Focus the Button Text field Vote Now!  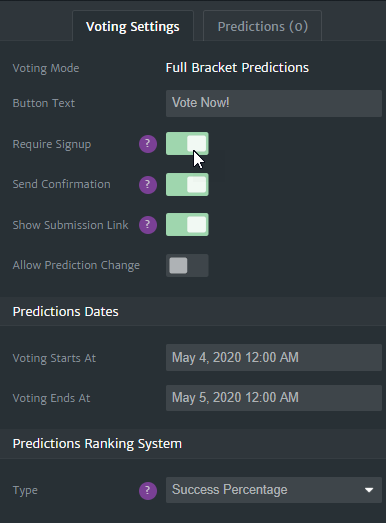coord(274,103)
